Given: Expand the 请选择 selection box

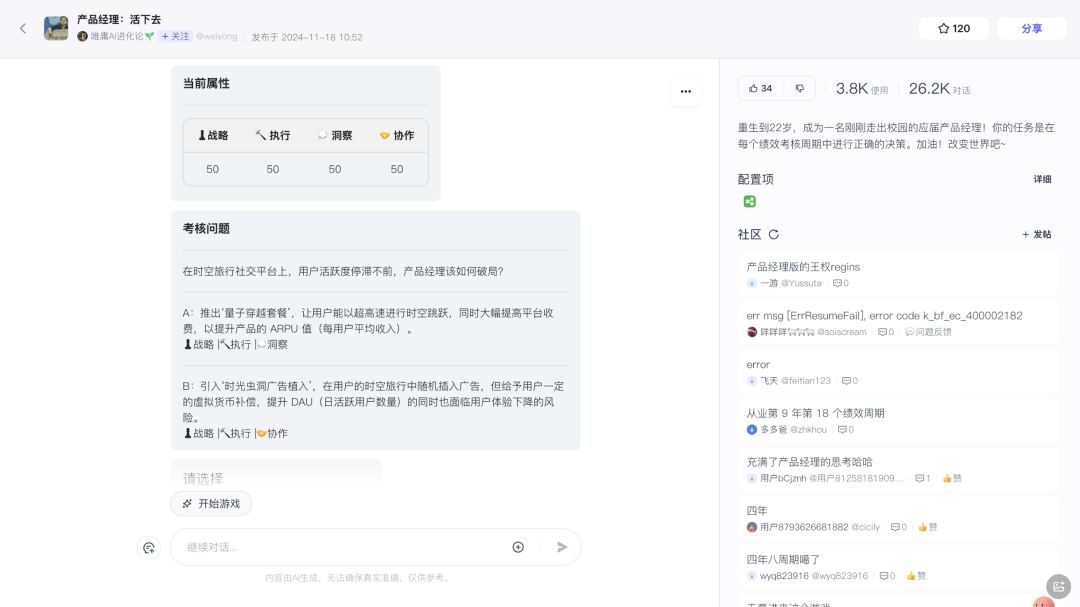Looking at the screenshot, I should [x=276, y=477].
